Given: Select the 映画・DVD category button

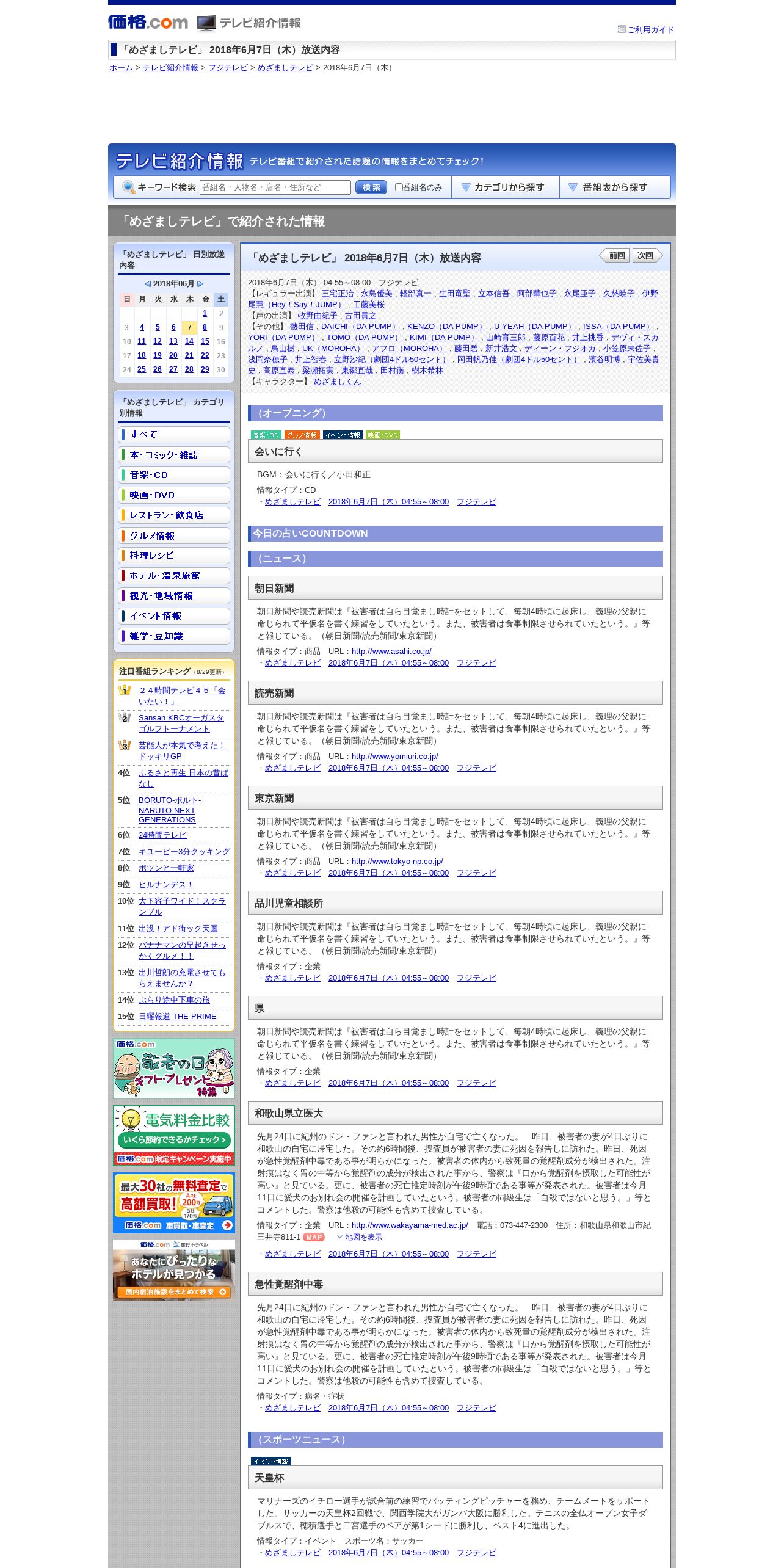Looking at the screenshot, I should (174, 495).
